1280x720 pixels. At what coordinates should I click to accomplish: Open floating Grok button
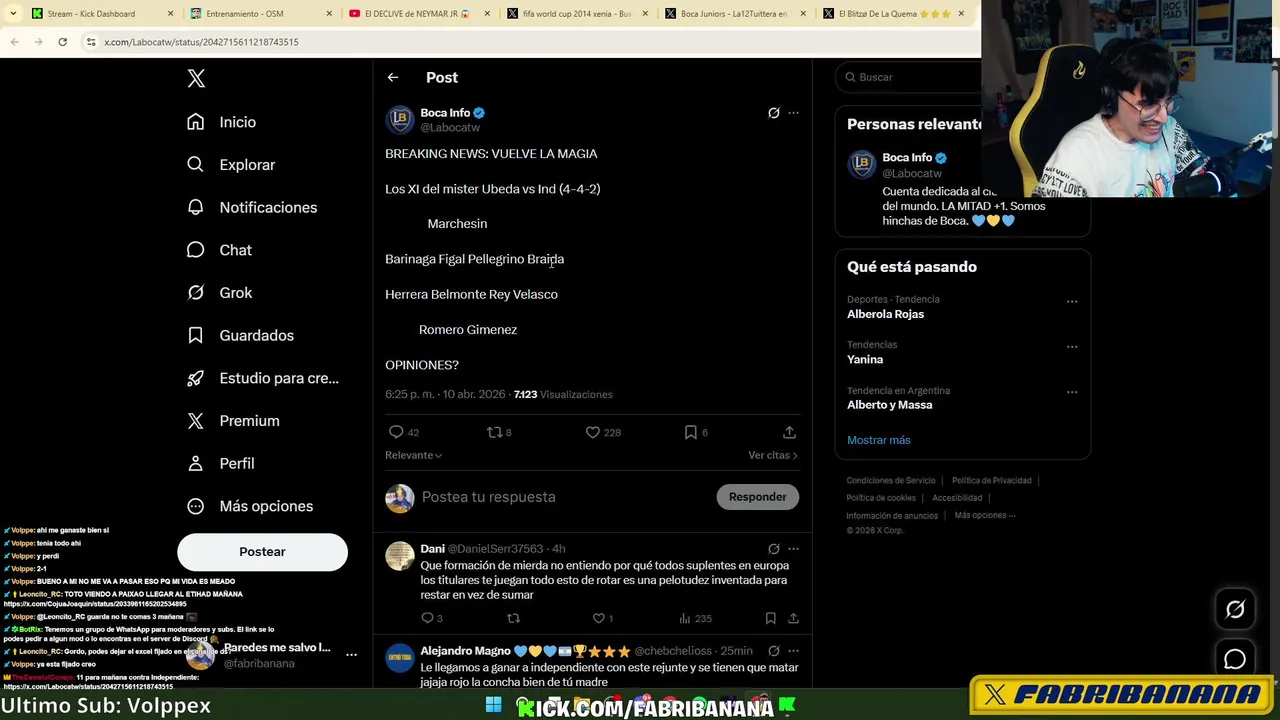click(x=1235, y=609)
